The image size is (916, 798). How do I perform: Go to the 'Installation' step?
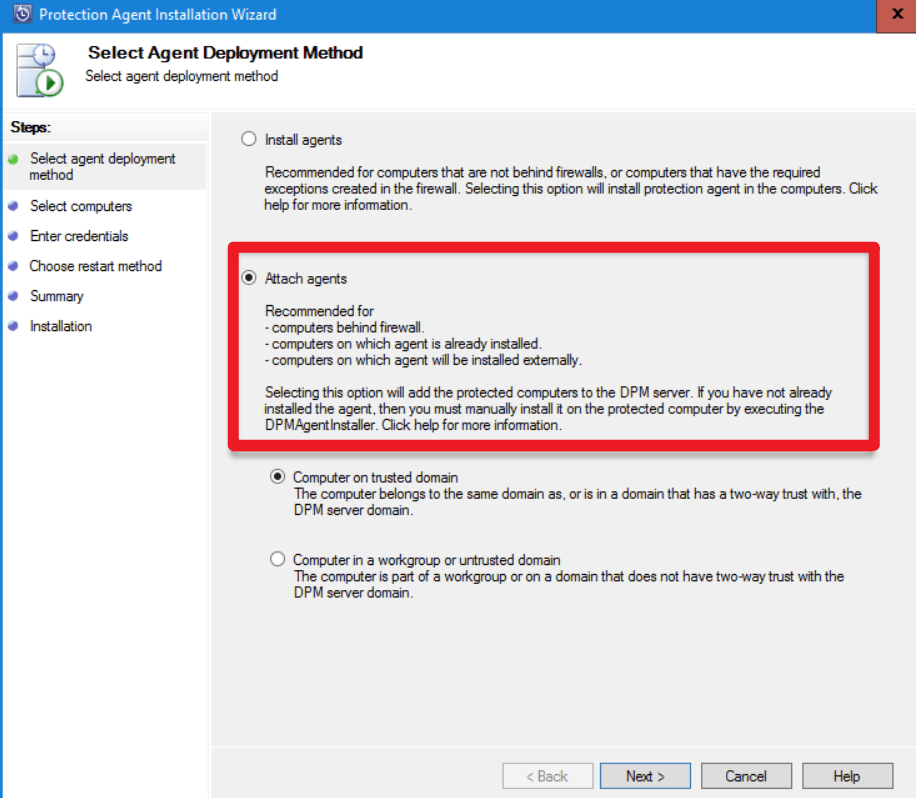click(x=61, y=326)
